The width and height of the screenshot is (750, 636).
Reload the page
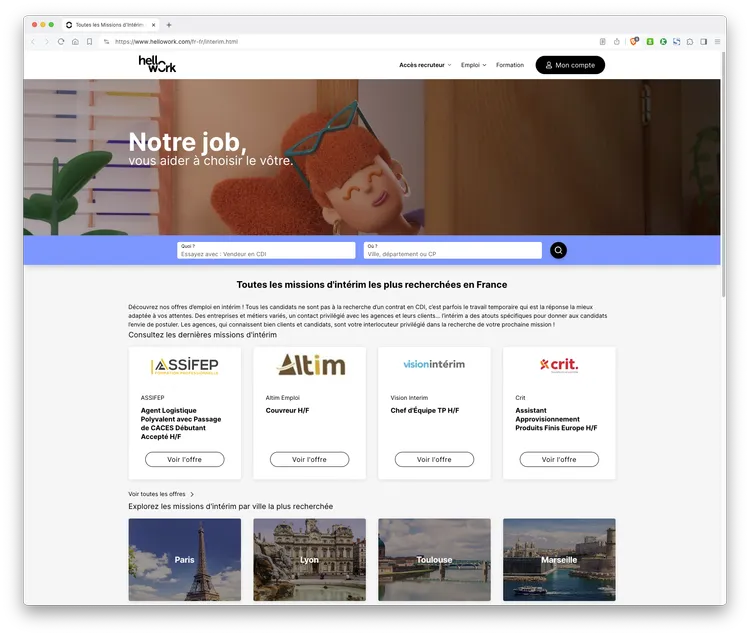(x=61, y=42)
